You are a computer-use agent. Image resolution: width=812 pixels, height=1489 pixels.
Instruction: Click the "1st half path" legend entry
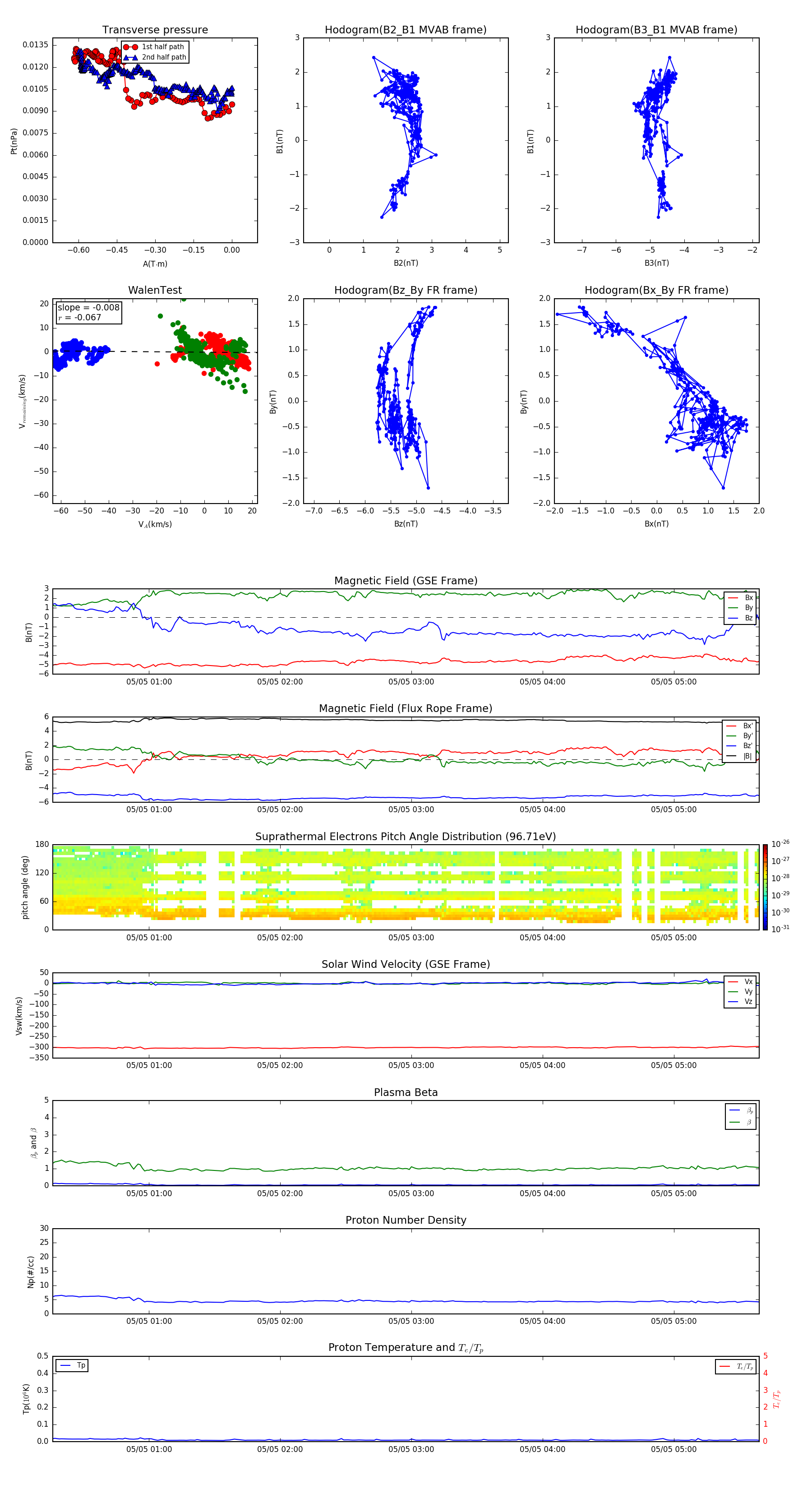155,47
